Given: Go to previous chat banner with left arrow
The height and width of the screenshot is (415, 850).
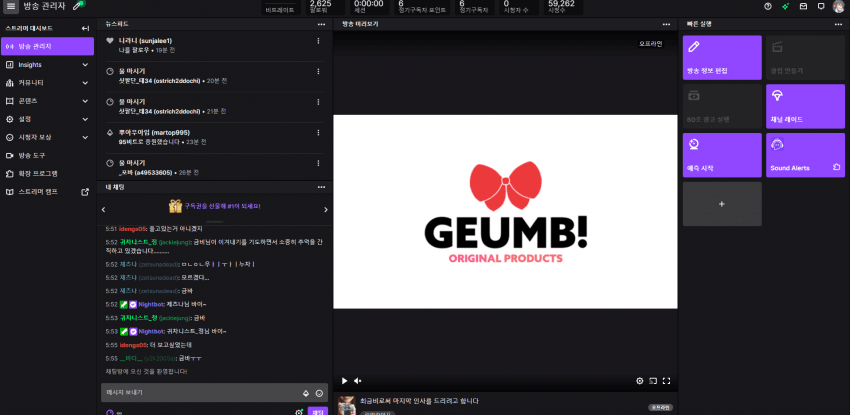Looking at the screenshot, I should point(104,209).
